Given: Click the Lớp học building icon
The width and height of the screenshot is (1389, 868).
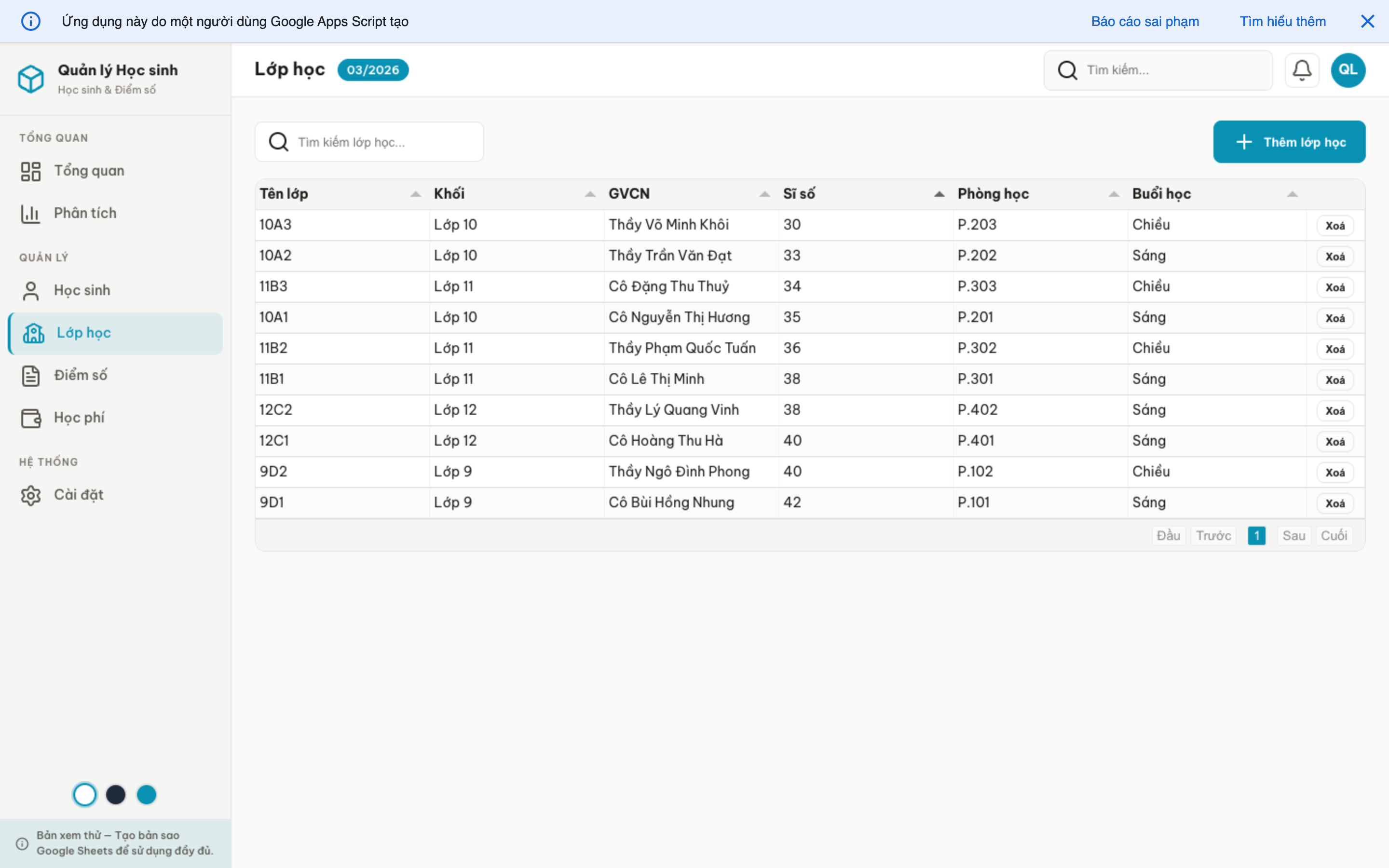Looking at the screenshot, I should 34,333.
